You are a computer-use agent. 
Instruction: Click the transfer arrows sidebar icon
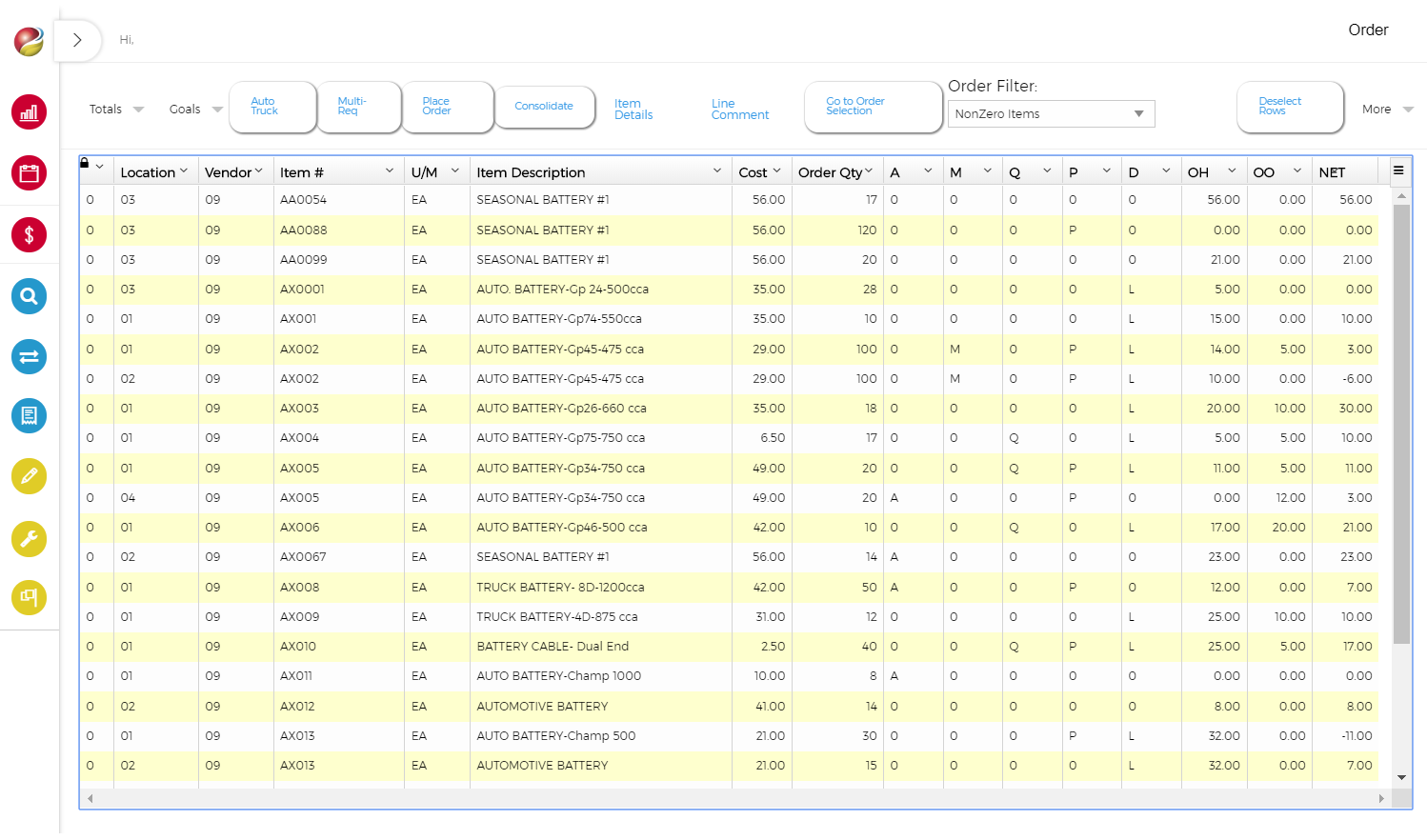tap(30, 357)
